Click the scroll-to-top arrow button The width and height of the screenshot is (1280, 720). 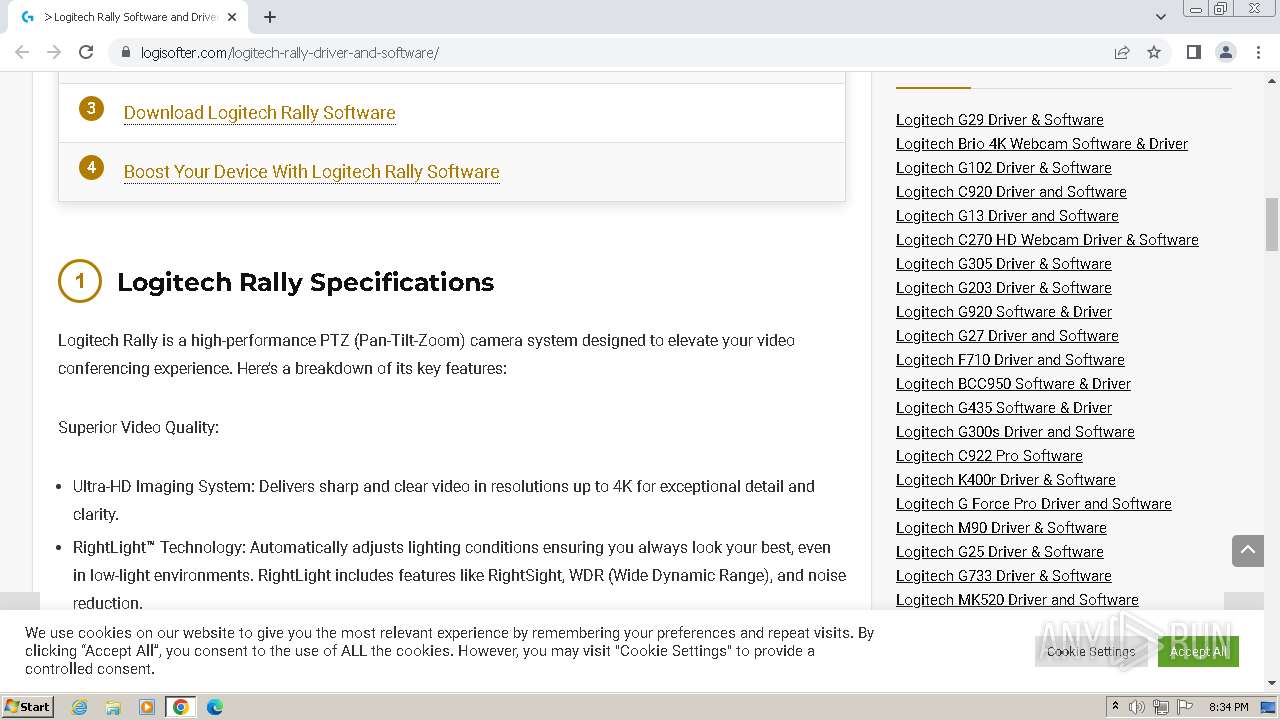(x=1248, y=550)
